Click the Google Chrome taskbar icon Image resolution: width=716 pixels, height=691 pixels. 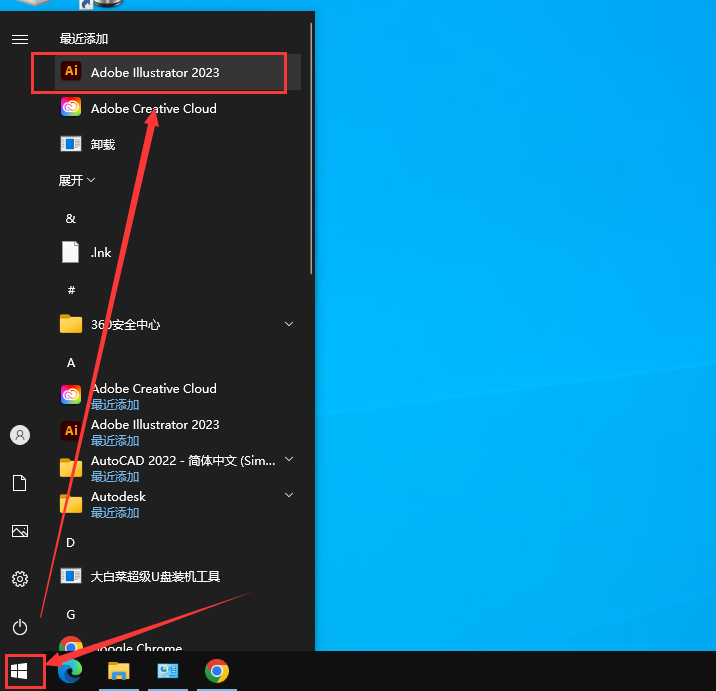[x=217, y=671]
